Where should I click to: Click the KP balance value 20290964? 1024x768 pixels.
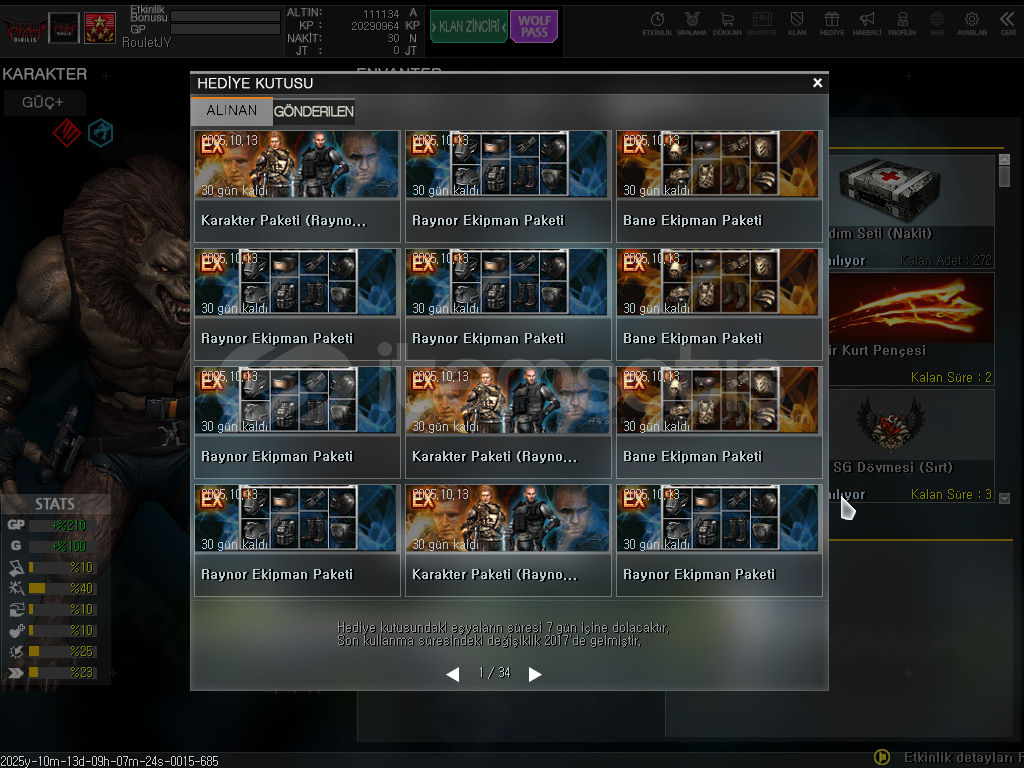pyautogui.click(x=375, y=26)
